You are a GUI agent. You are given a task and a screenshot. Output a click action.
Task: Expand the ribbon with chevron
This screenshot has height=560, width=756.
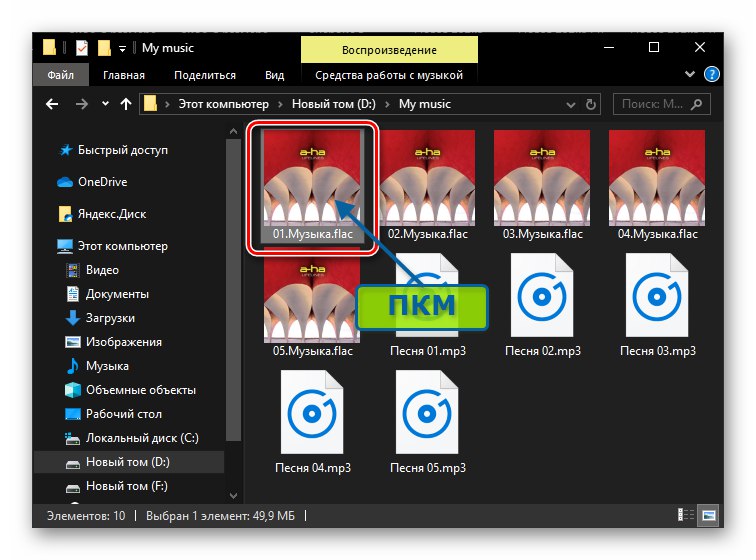point(690,74)
